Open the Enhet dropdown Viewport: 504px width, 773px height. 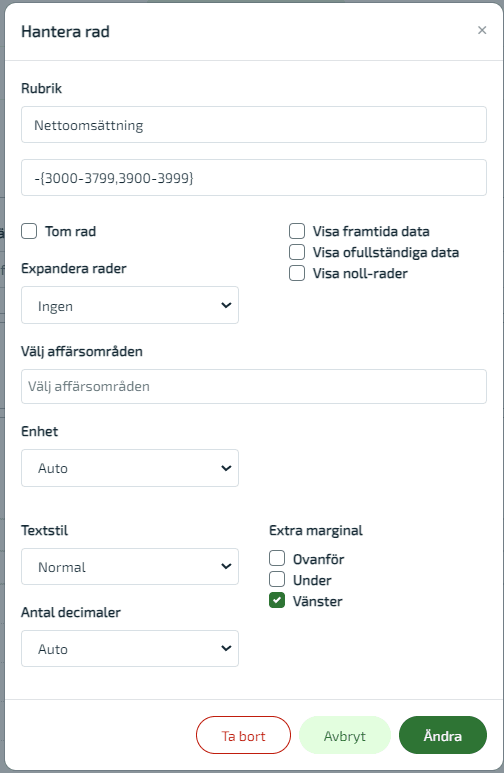coord(130,468)
